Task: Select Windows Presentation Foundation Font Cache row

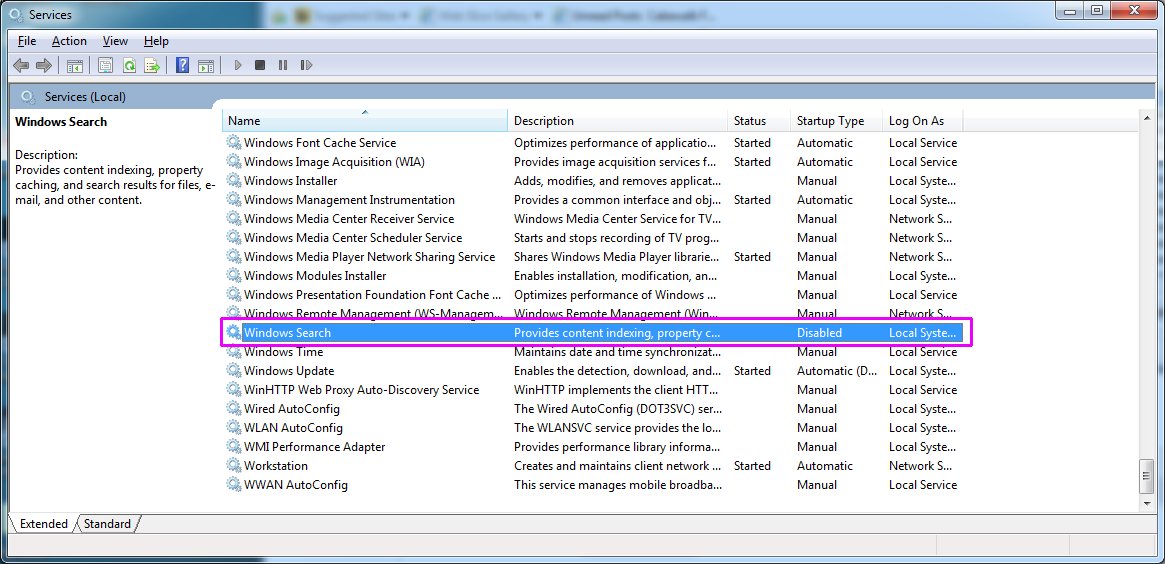Action: tap(591, 295)
